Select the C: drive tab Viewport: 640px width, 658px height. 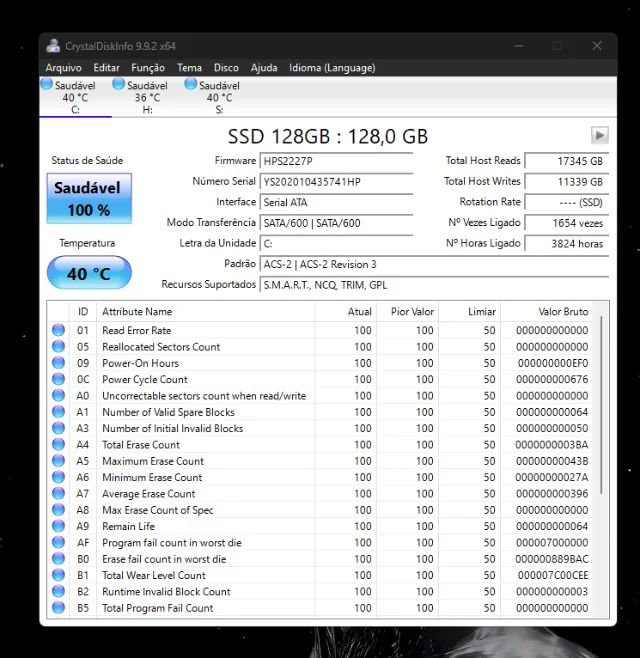tap(76, 97)
